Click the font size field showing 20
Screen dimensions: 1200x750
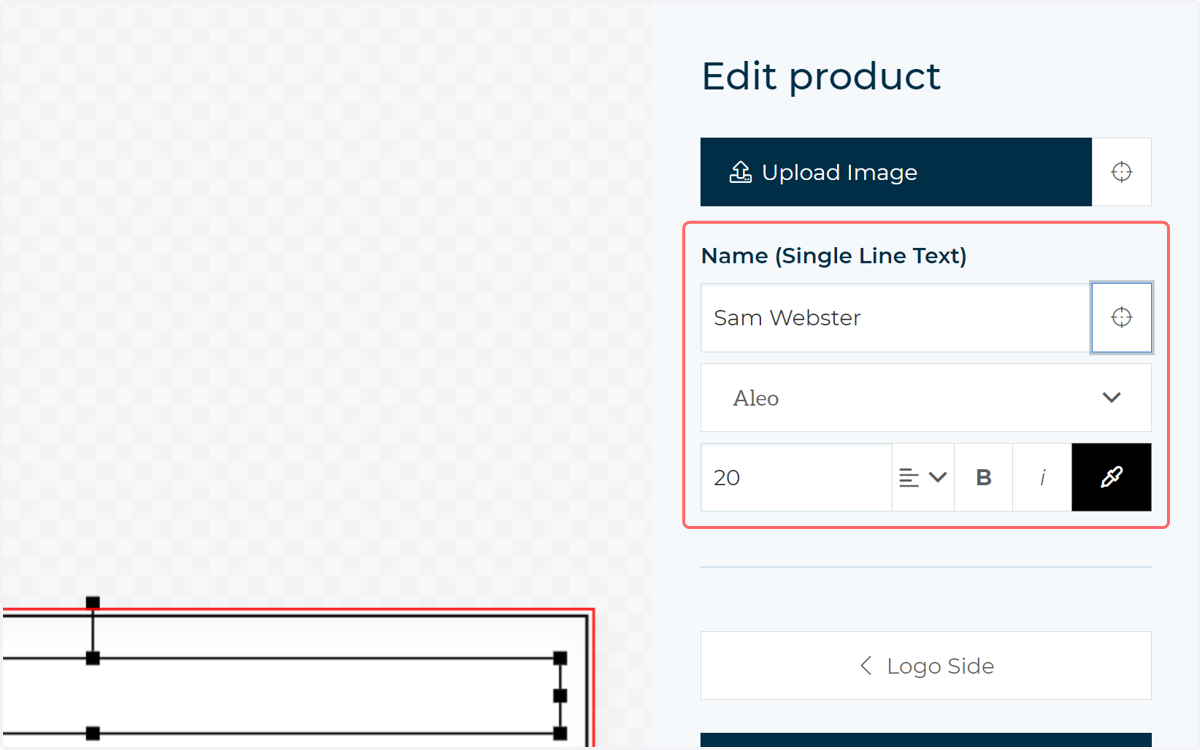pos(796,478)
